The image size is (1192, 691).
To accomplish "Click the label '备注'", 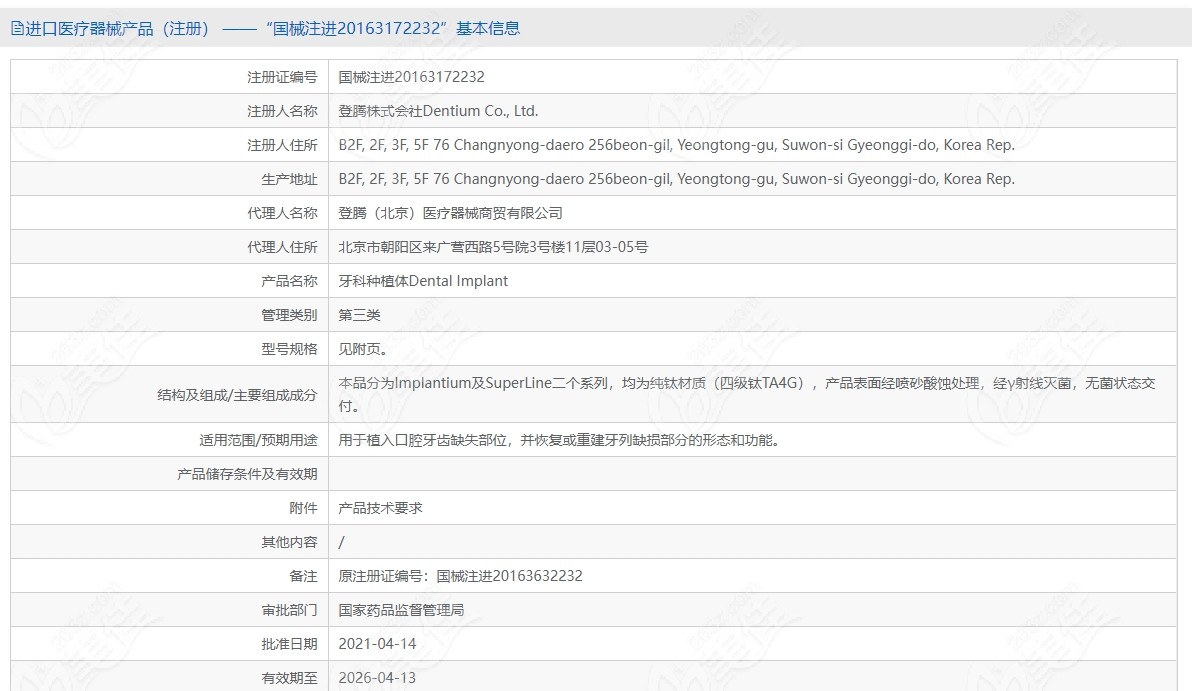I will coord(303,576).
